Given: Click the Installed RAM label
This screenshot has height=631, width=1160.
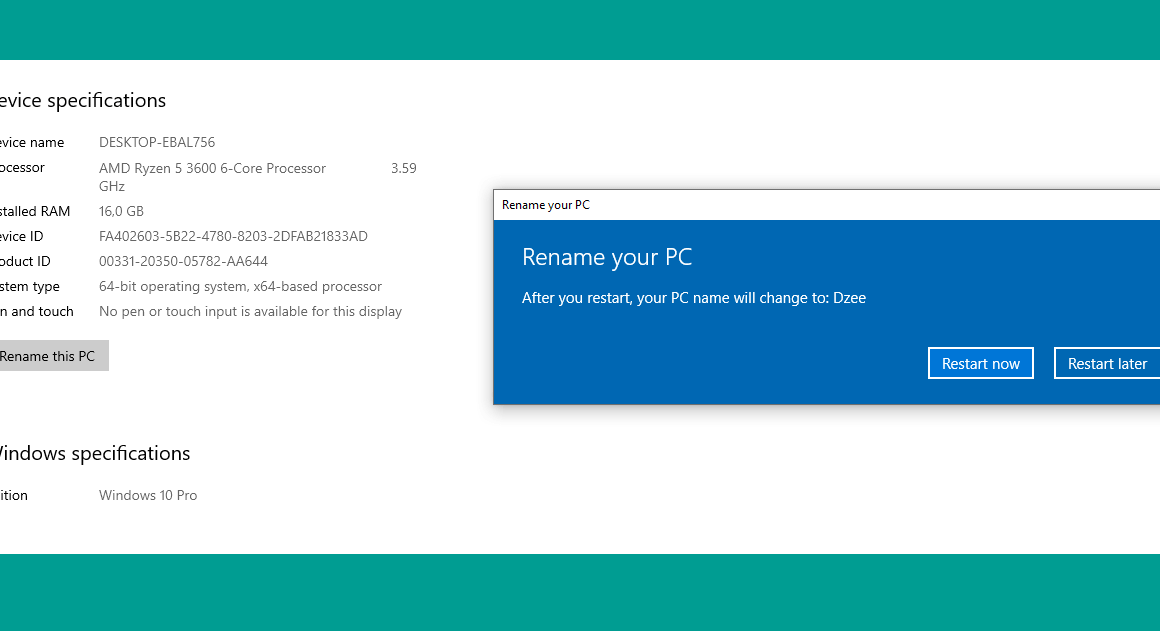Looking at the screenshot, I should pyautogui.click(x=35, y=211).
